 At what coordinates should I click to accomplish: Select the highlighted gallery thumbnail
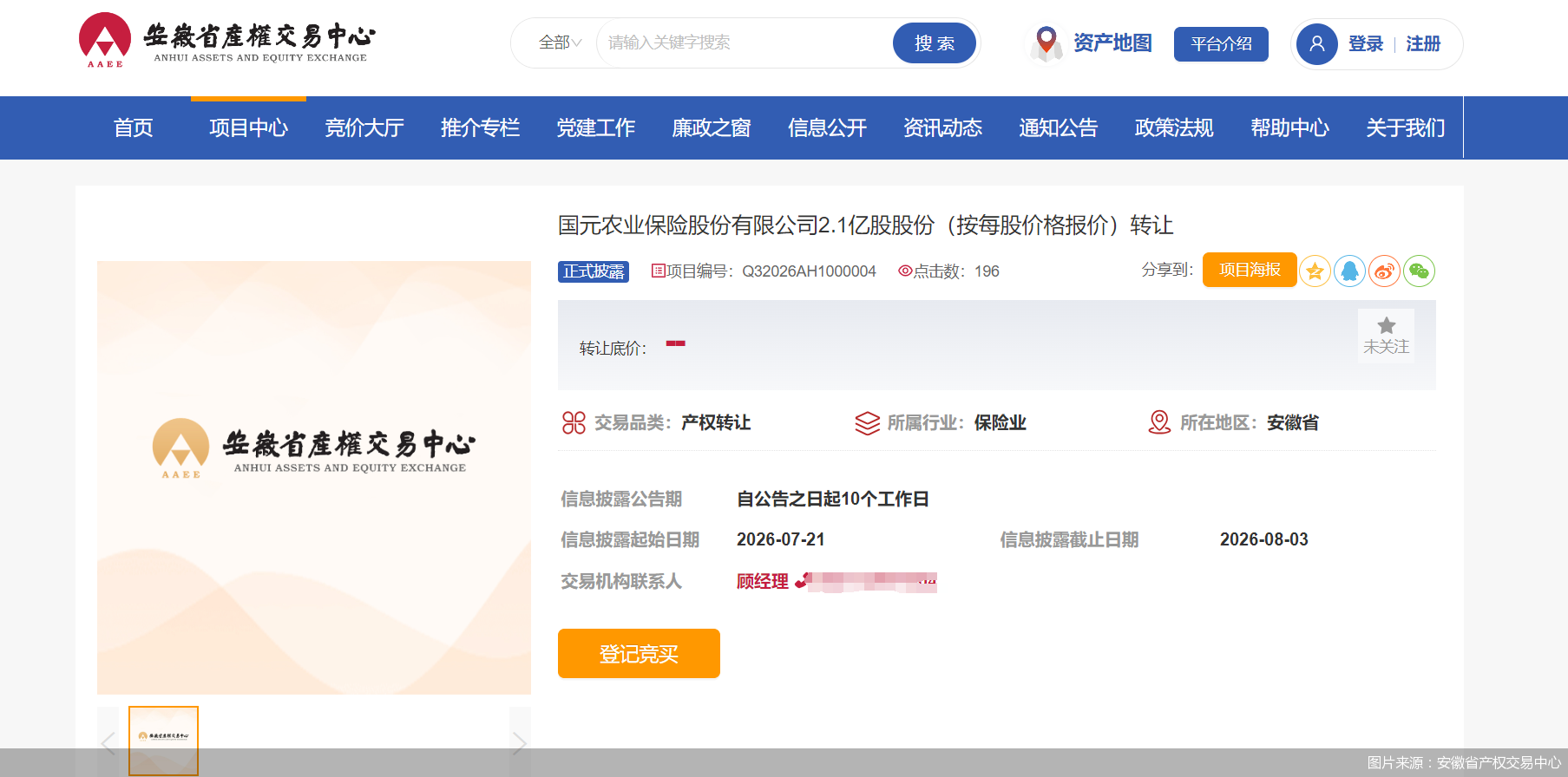click(x=163, y=740)
